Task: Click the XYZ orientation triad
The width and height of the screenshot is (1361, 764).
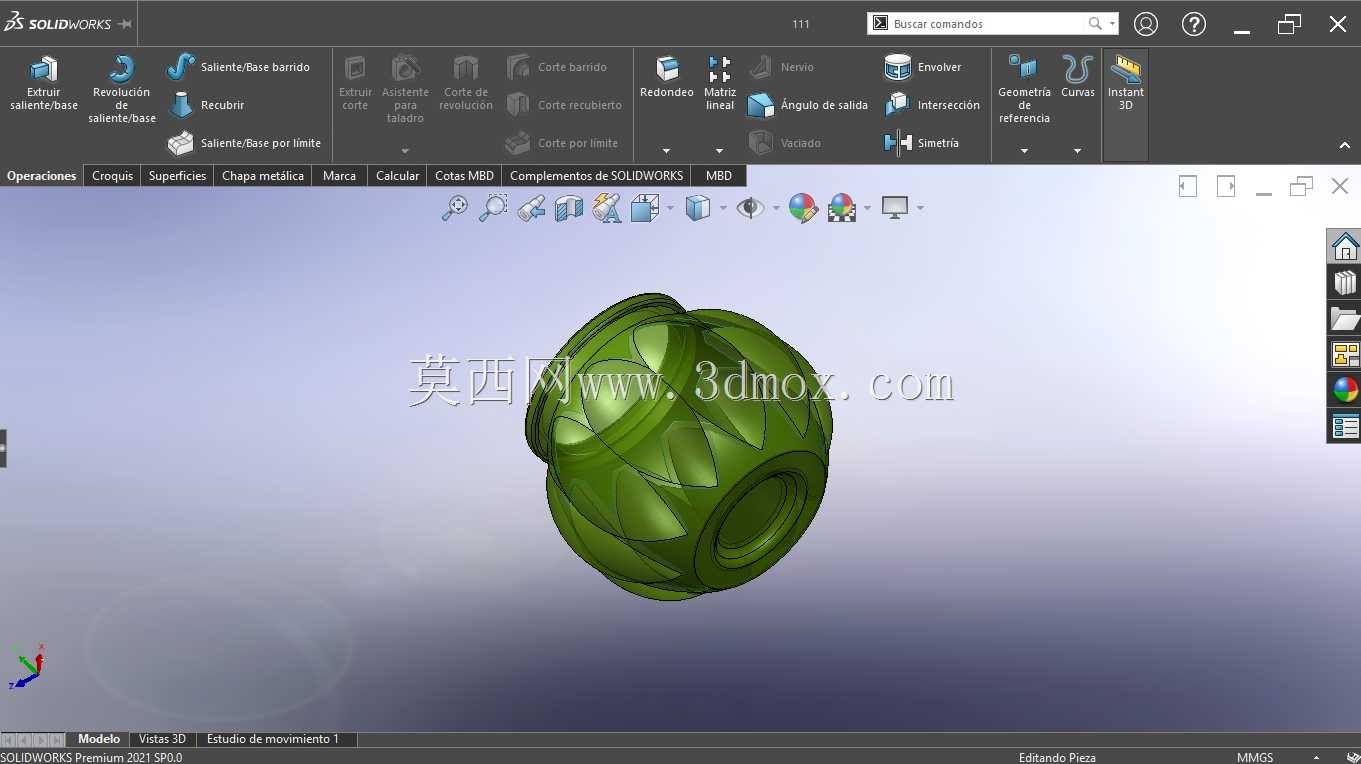Action: tap(27, 666)
